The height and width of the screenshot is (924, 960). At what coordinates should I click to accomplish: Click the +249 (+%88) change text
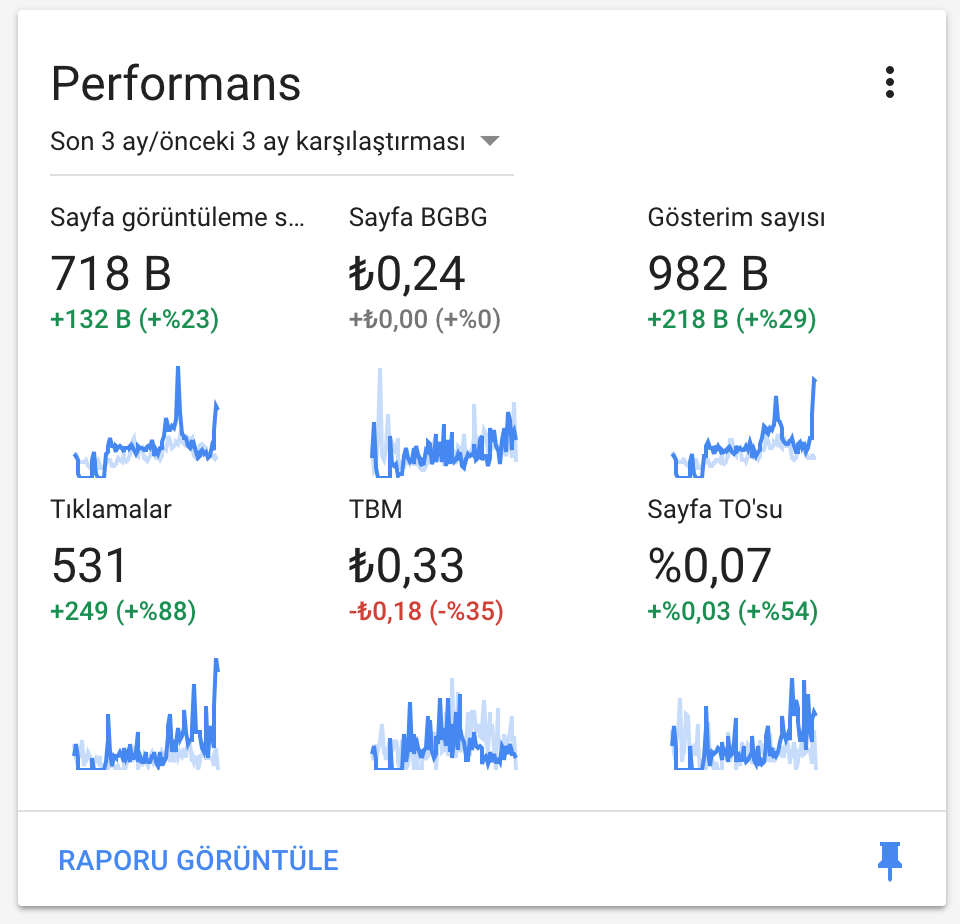(123, 611)
